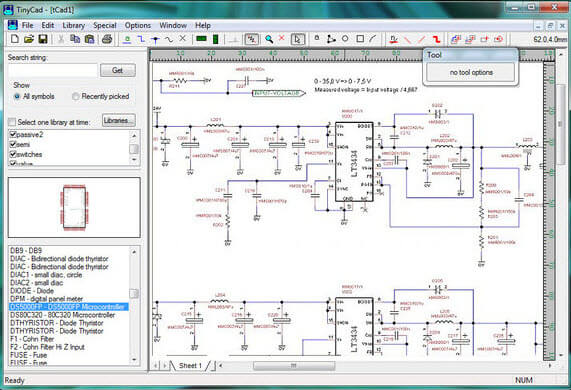Click symbol list scroll down arrow

[134, 359]
